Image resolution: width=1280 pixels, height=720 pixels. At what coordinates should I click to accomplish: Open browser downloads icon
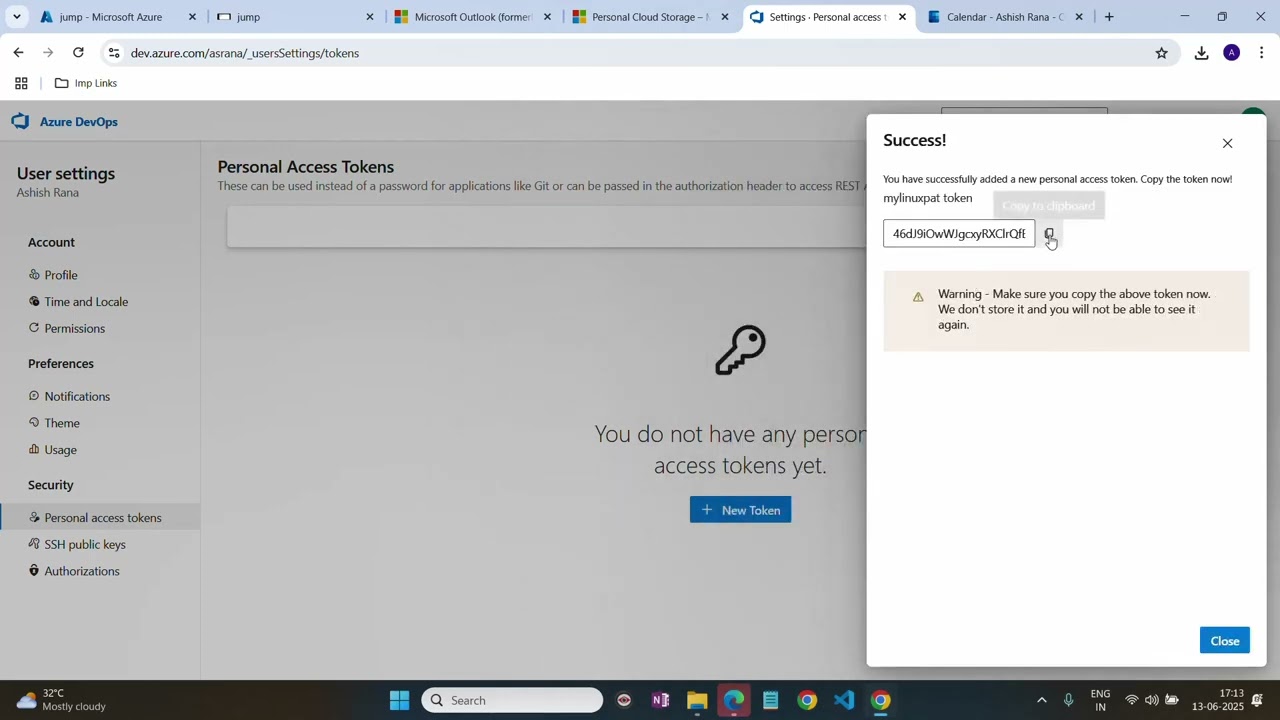coord(1201,53)
